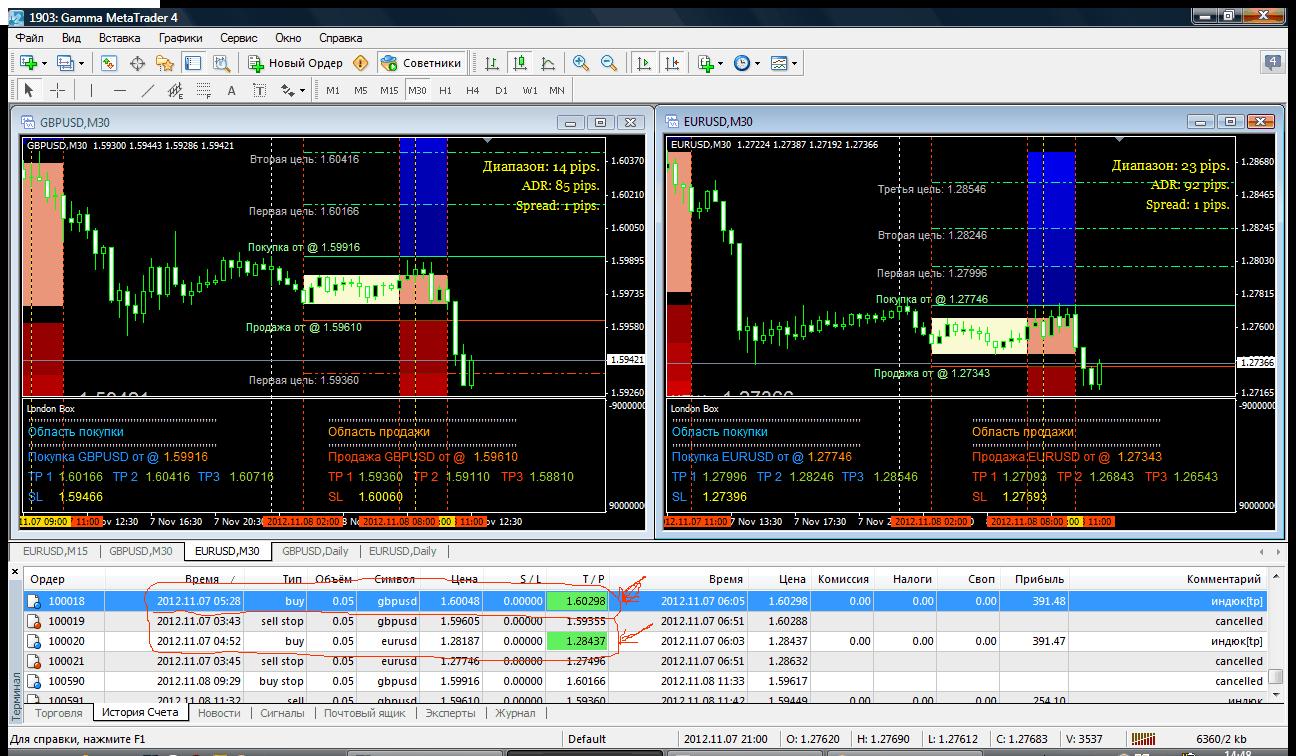Toggle chart shift from right border

[671, 63]
